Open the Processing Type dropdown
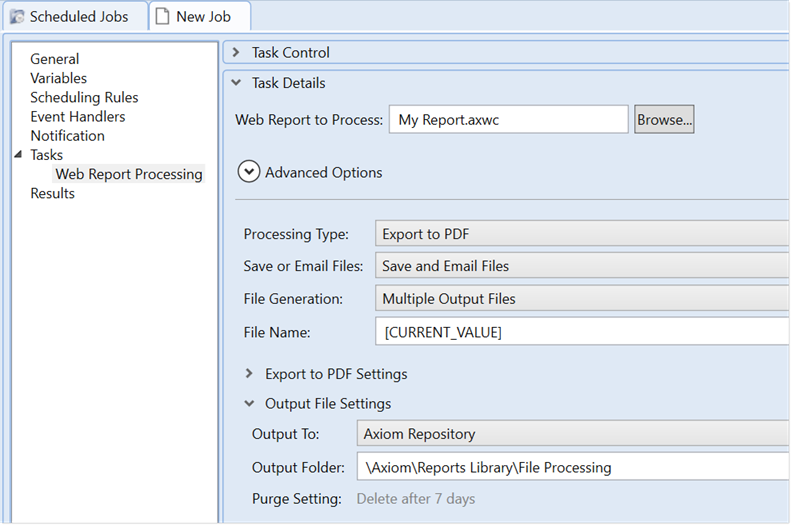Viewport: 792px width, 526px height. (x=582, y=234)
